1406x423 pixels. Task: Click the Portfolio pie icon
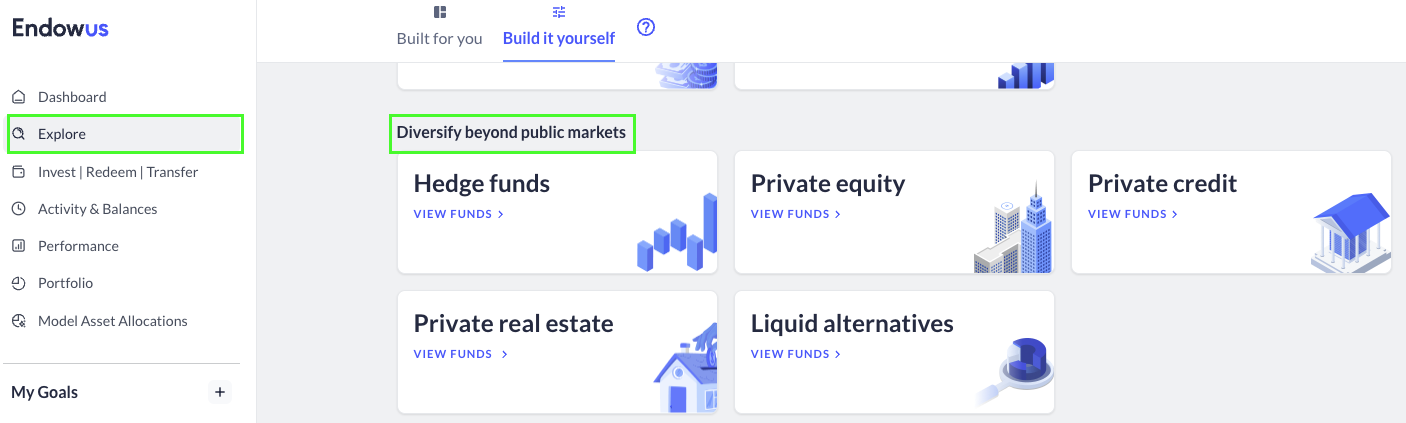tap(18, 284)
